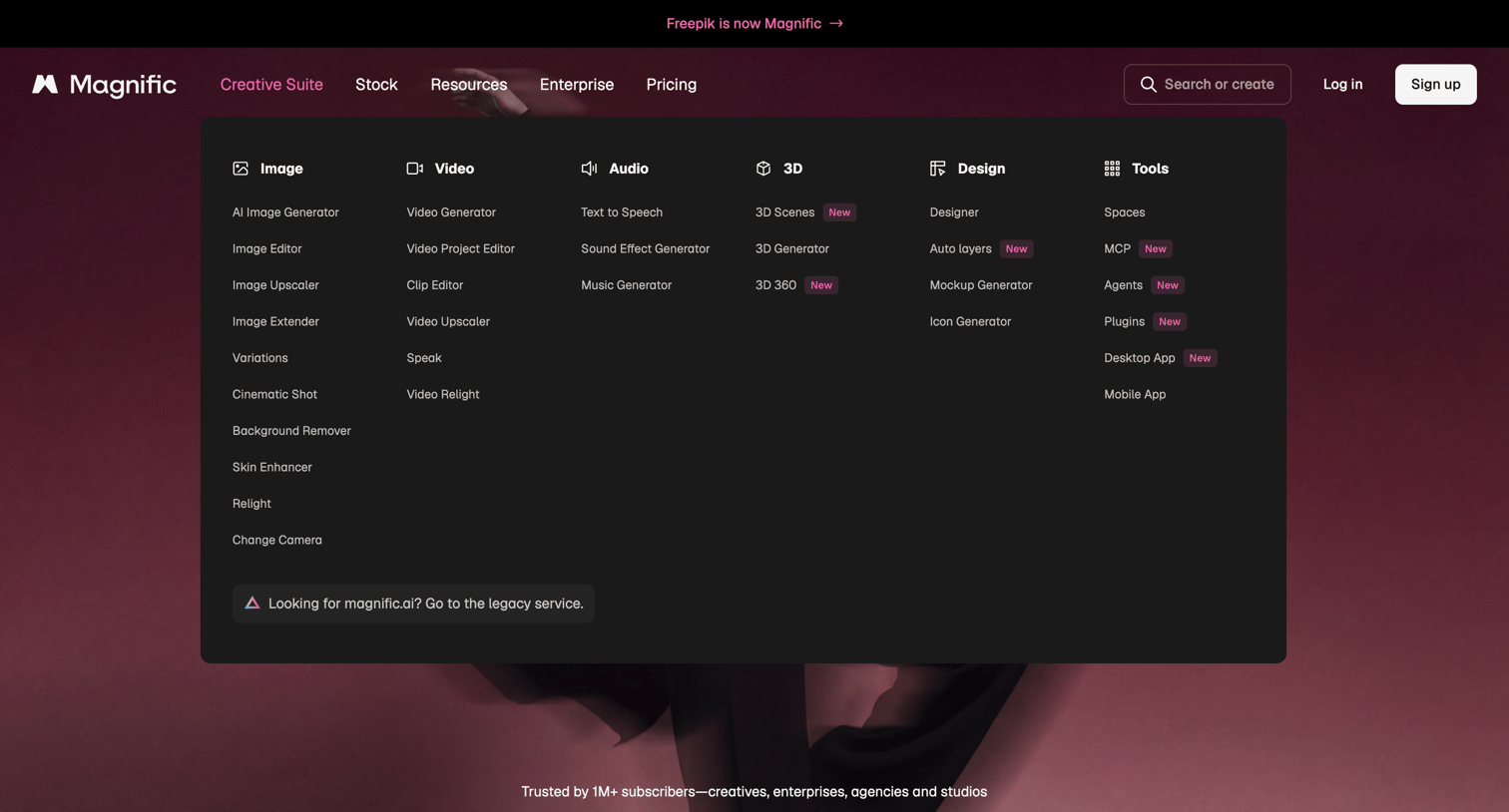Open Image Extender

tap(275, 321)
